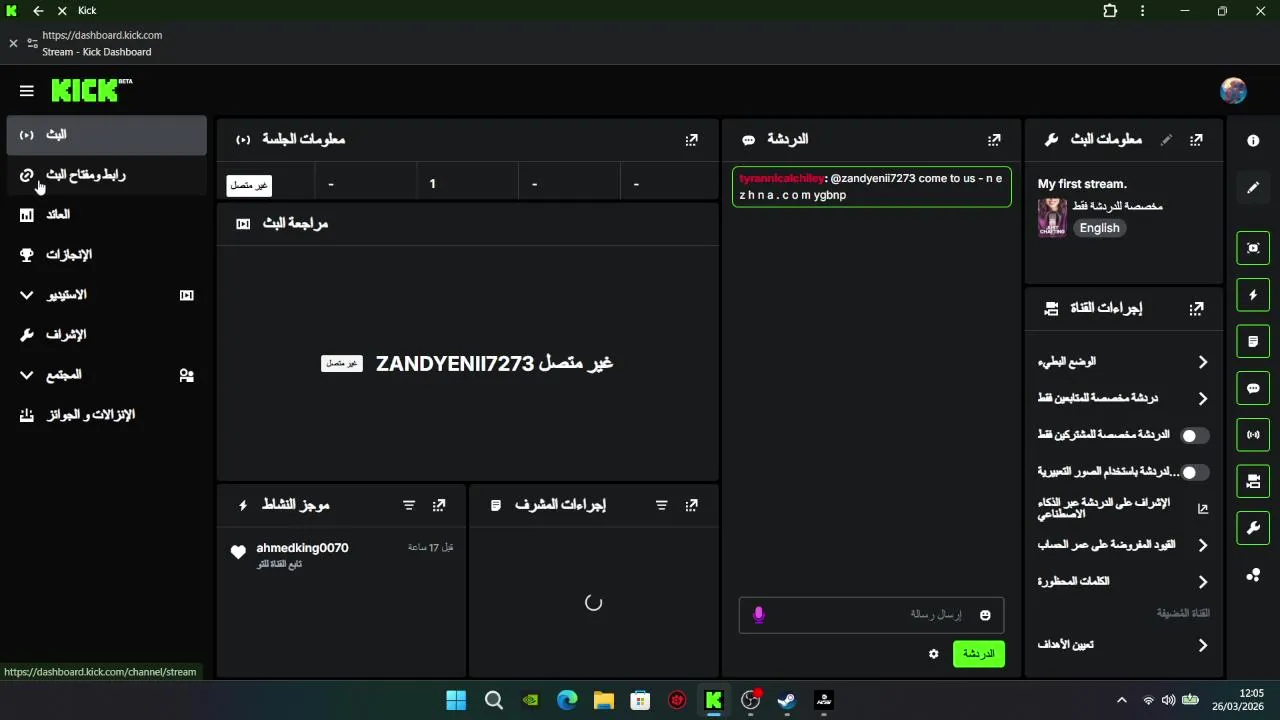Click the green الدردشة send button
1280x720 pixels.
[978, 654]
